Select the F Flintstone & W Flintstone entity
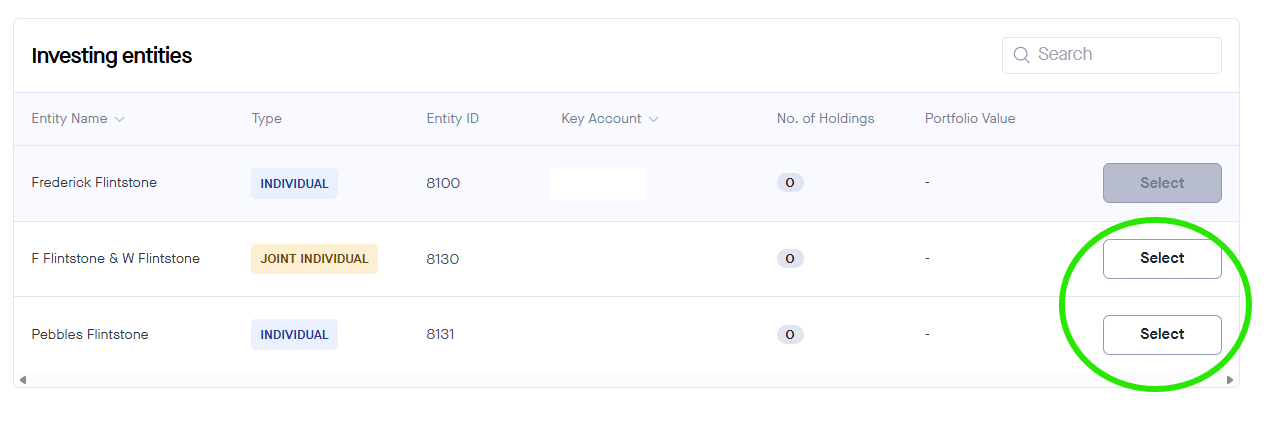Screen dimensions: 1273x425 1161,258
